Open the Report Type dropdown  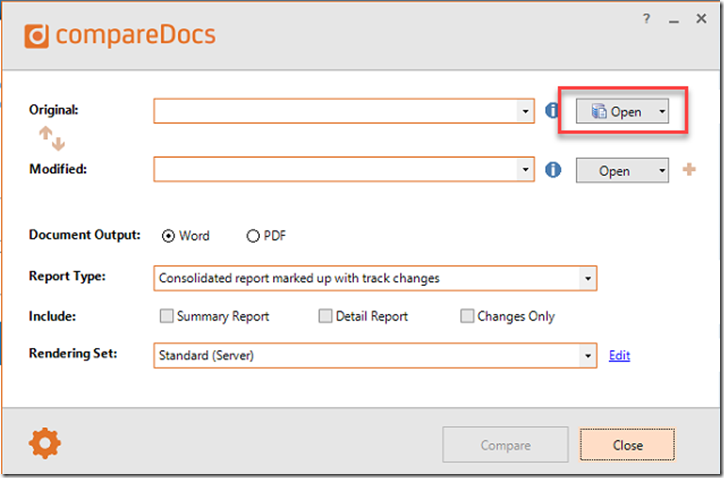(x=588, y=278)
